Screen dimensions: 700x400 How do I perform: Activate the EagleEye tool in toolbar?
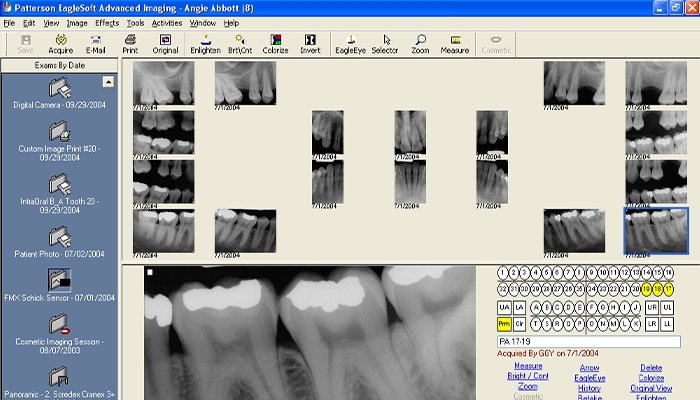tap(350, 43)
